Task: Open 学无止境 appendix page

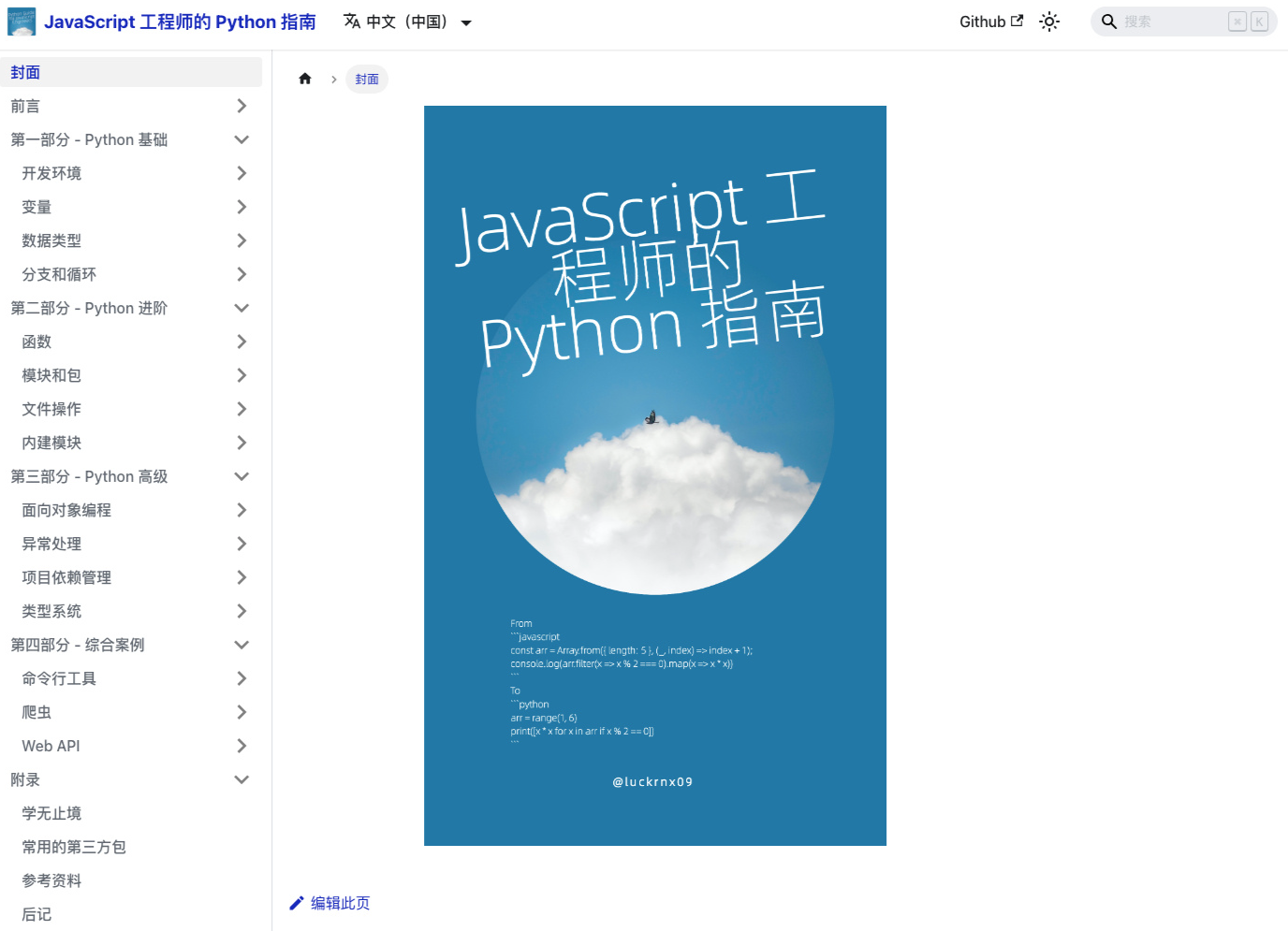Action: click(x=51, y=813)
